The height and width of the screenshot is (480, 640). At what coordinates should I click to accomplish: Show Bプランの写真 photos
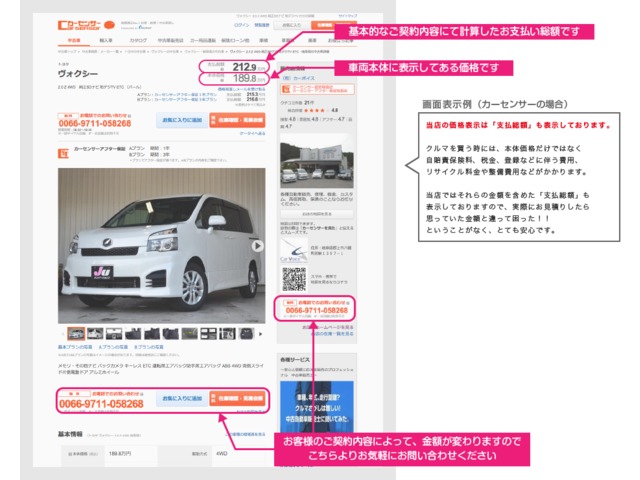click(149, 347)
